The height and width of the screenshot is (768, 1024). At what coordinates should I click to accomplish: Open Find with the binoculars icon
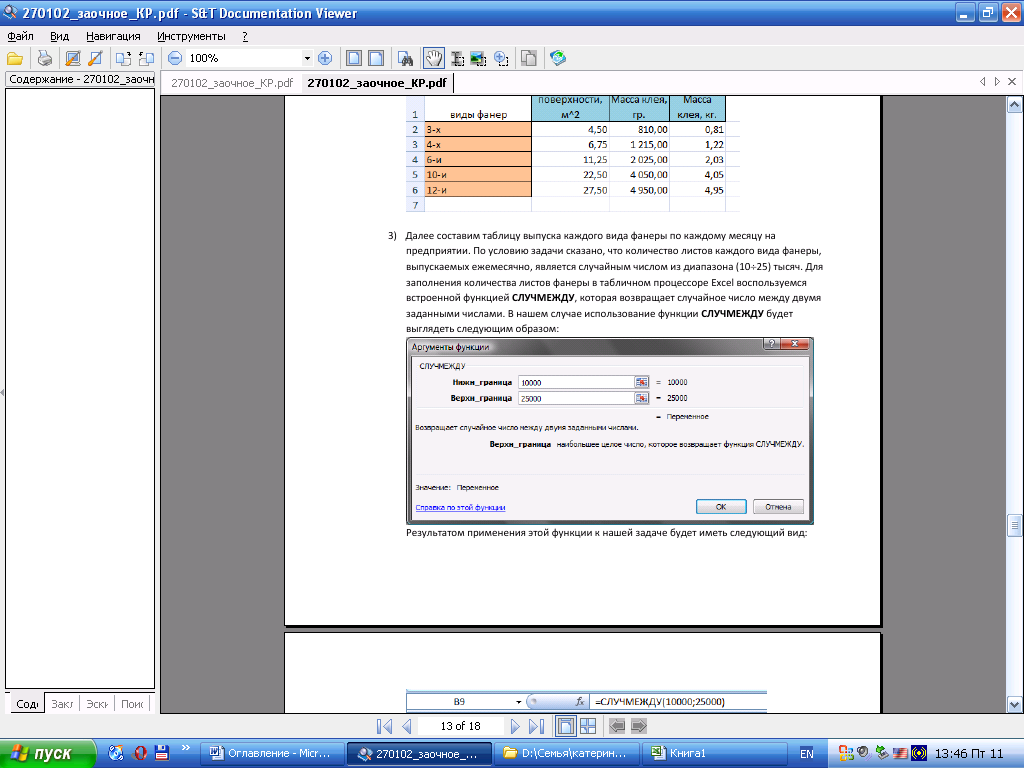406,59
